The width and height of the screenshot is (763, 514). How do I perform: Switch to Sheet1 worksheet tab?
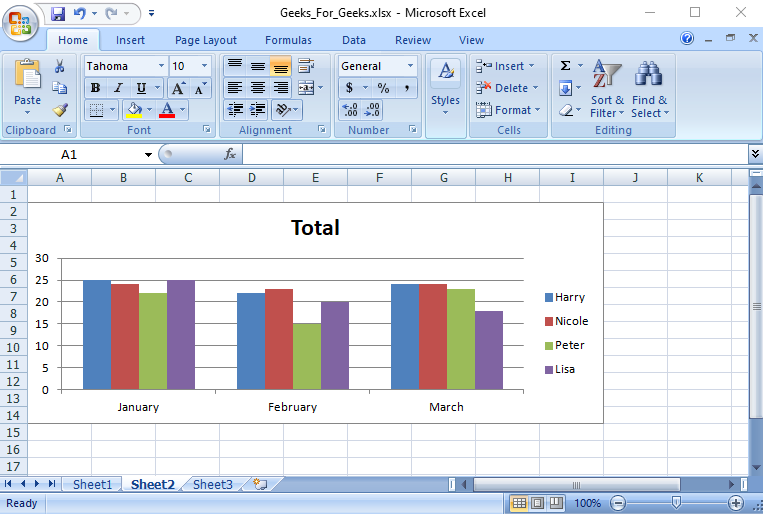(x=92, y=484)
